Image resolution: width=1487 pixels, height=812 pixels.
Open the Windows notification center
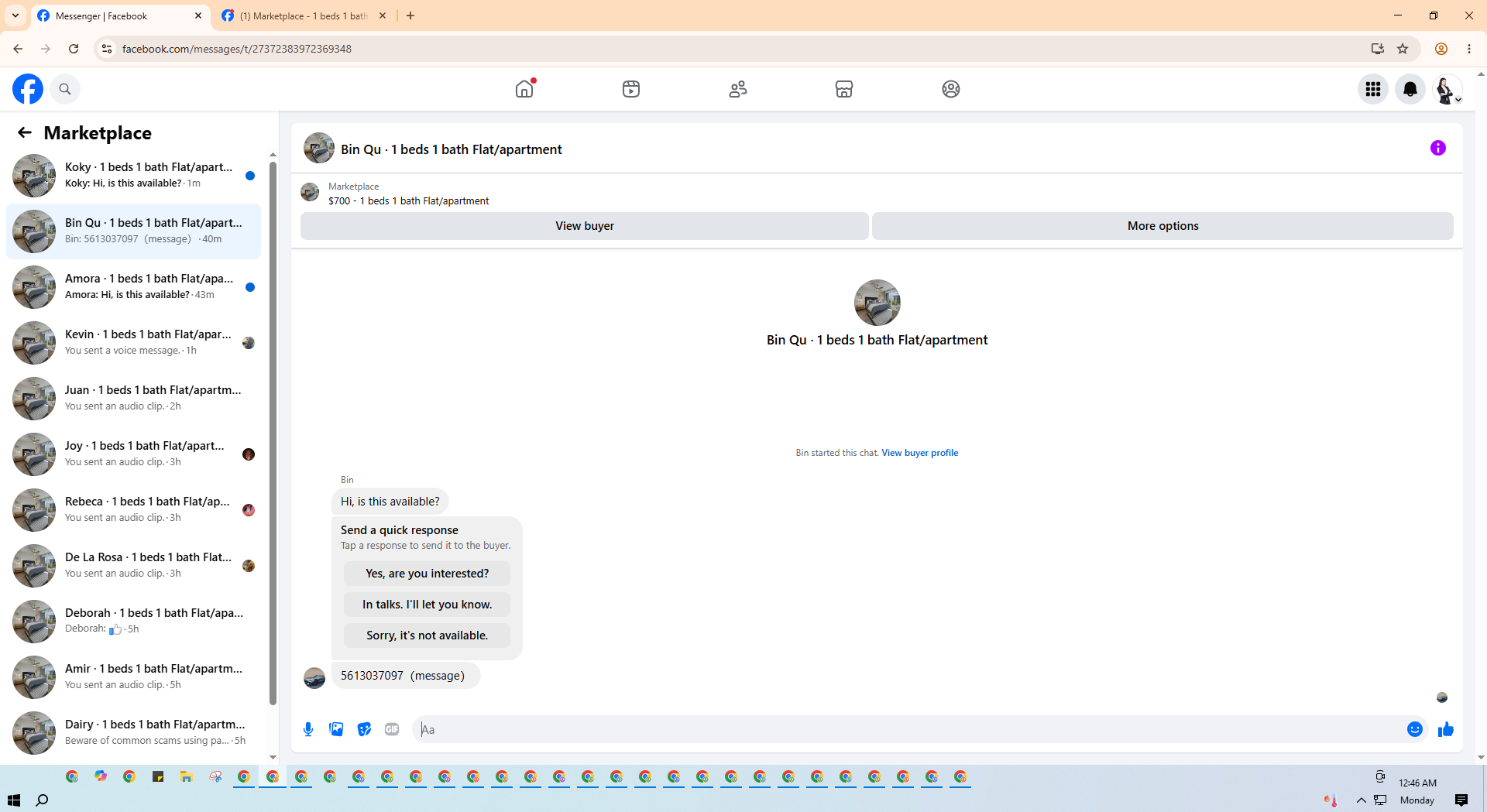(x=1461, y=800)
